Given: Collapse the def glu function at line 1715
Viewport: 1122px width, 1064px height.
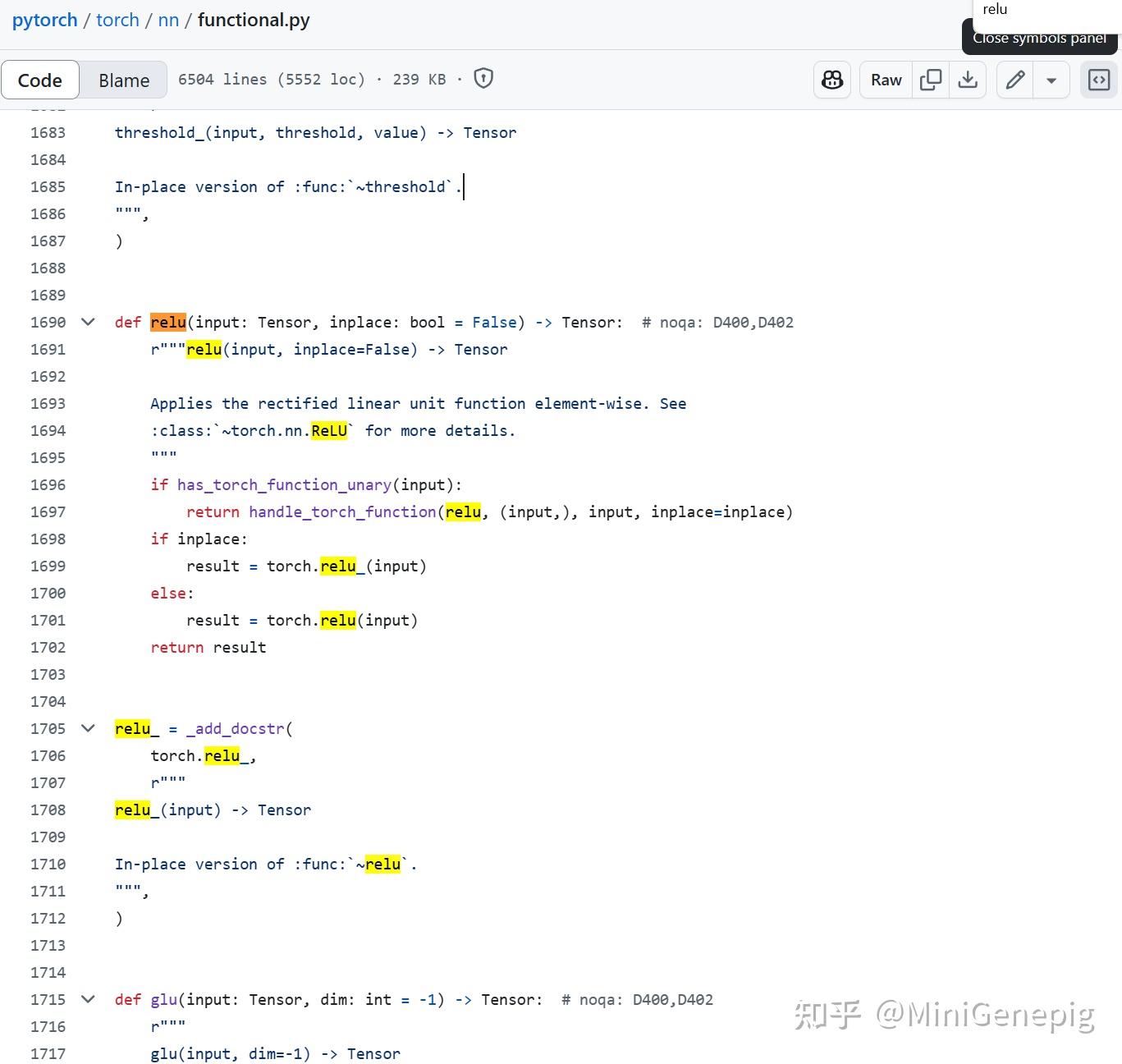Looking at the screenshot, I should tap(88, 999).
